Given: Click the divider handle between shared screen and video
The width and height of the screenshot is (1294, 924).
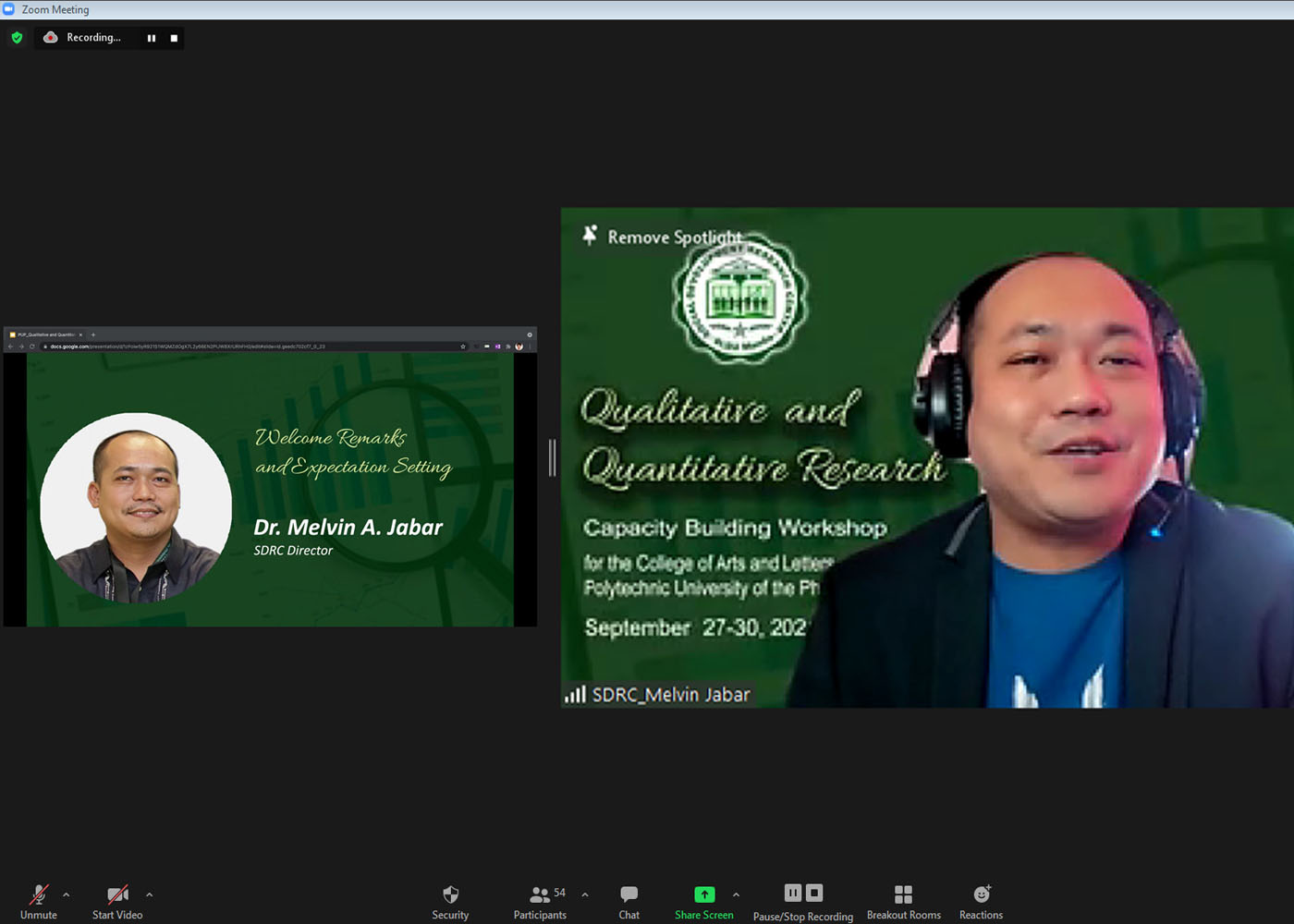Looking at the screenshot, I should (552, 457).
